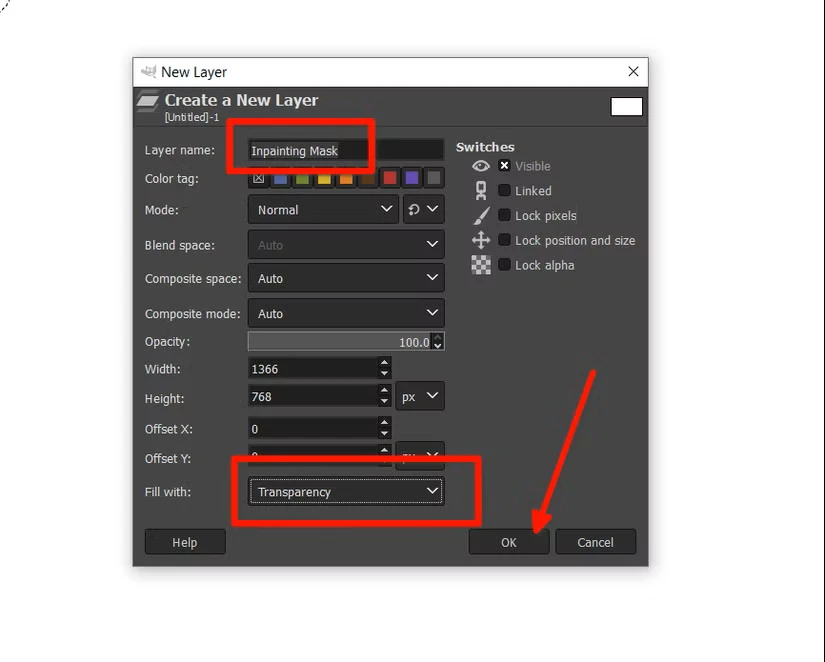The image size is (825, 662).
Task: Select the crossed-out swatch to clear the color tag
Action: [x=259, y=179]
